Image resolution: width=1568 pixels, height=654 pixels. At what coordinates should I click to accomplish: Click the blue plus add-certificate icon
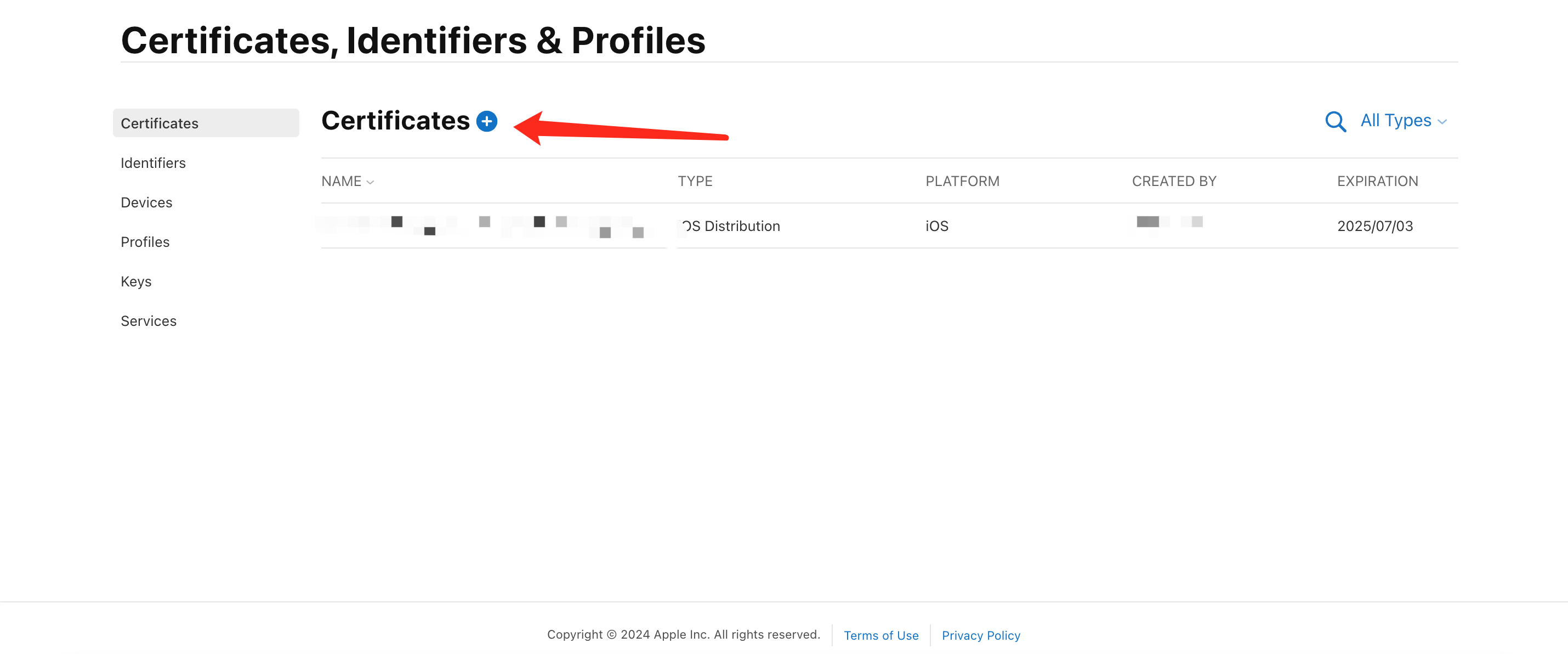[486, 121]
